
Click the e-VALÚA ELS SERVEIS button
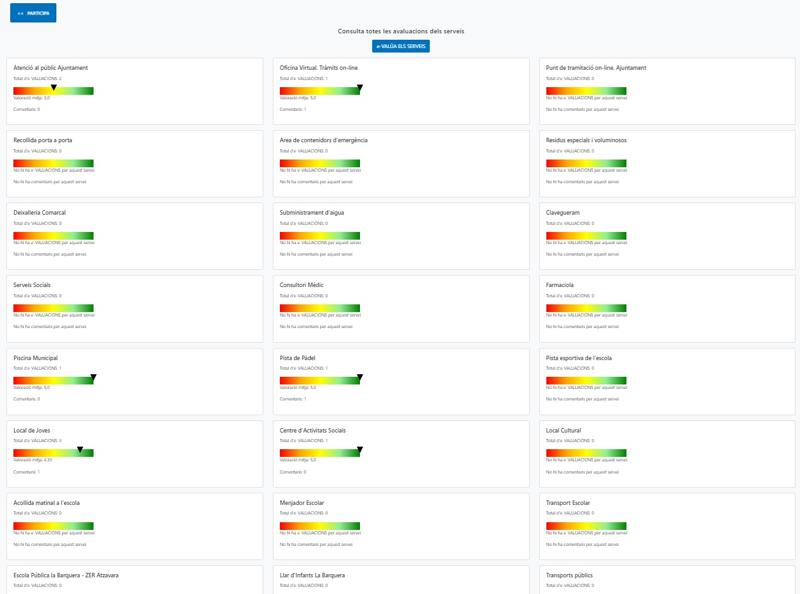pyautogui.click(x=401, y=46)
